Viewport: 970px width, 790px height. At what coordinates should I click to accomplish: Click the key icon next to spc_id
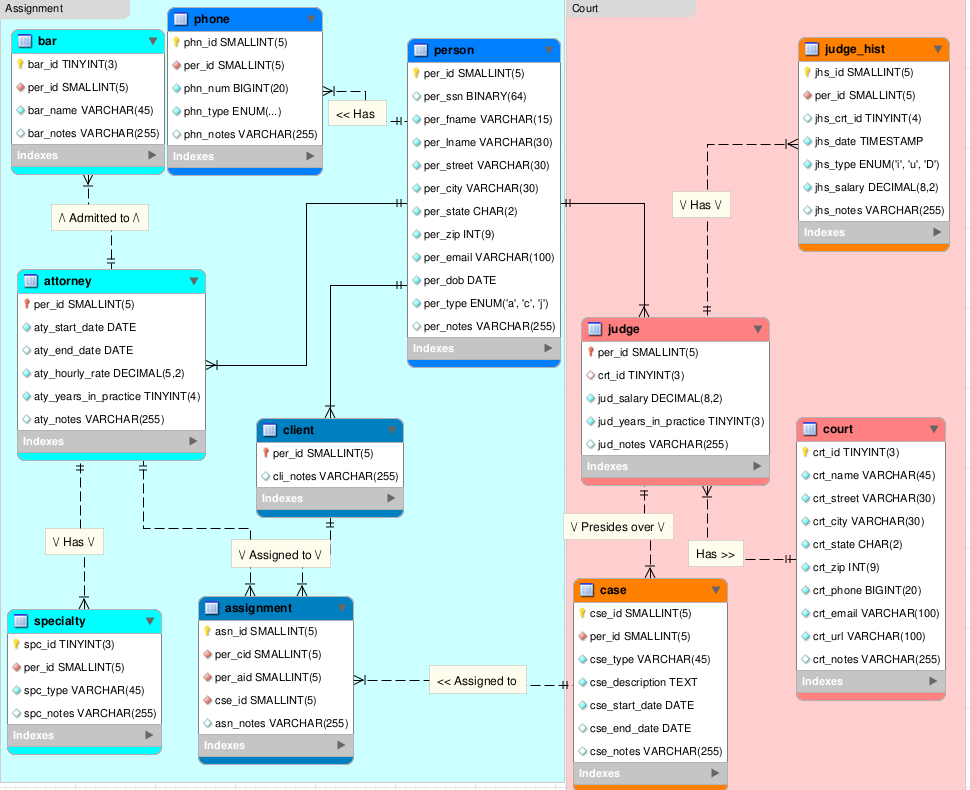17,644
